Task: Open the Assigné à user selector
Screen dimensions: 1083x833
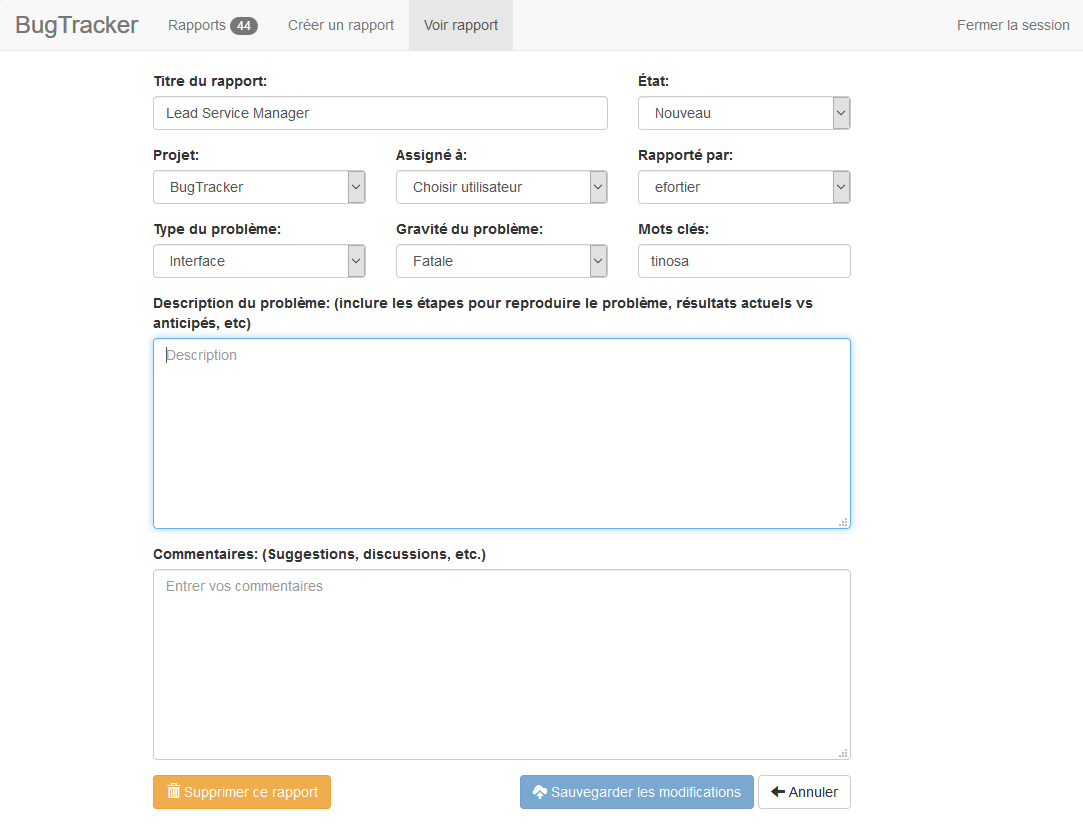Action: pos(501,187)
